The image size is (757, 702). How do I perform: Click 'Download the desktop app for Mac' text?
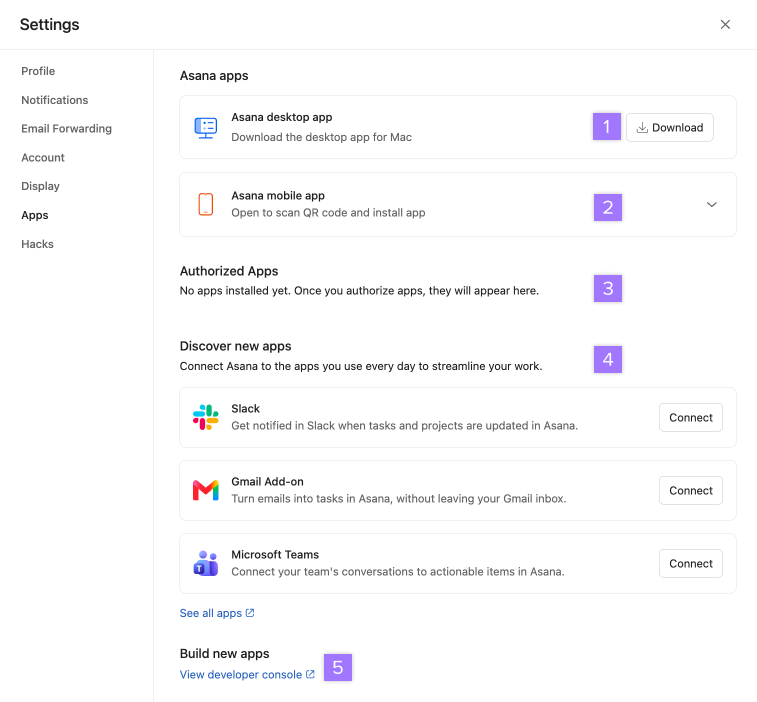(322, 137)
